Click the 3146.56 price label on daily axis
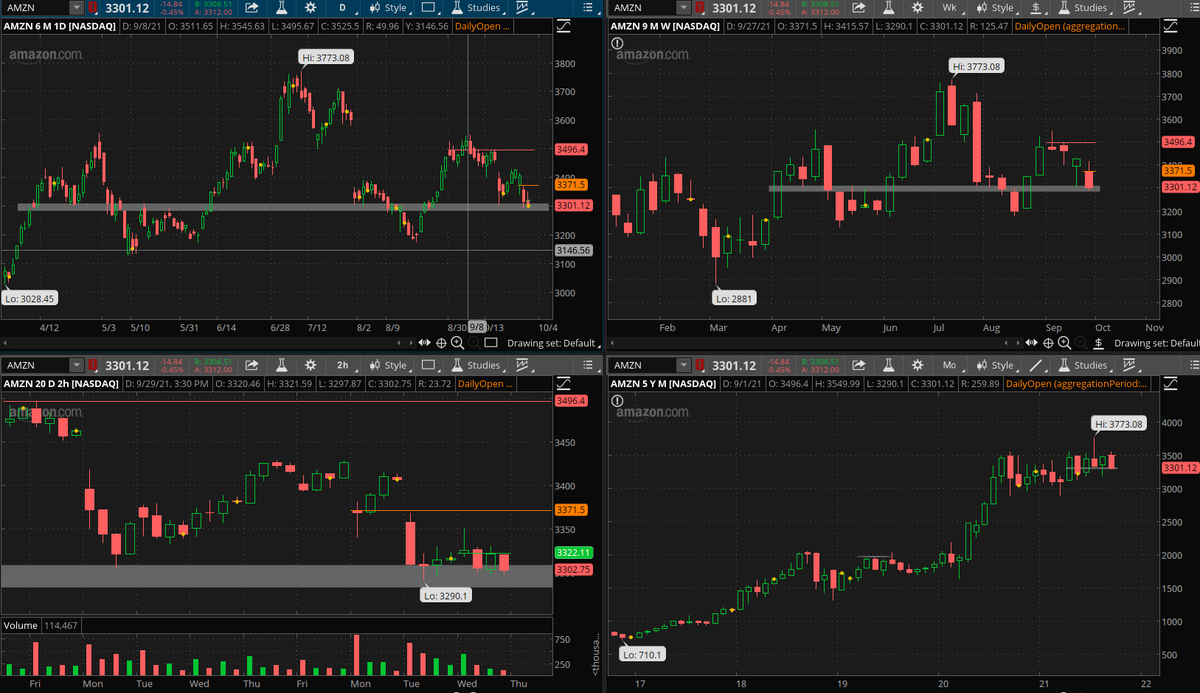Screen dimensions: 1200x693 pos(572,250)
